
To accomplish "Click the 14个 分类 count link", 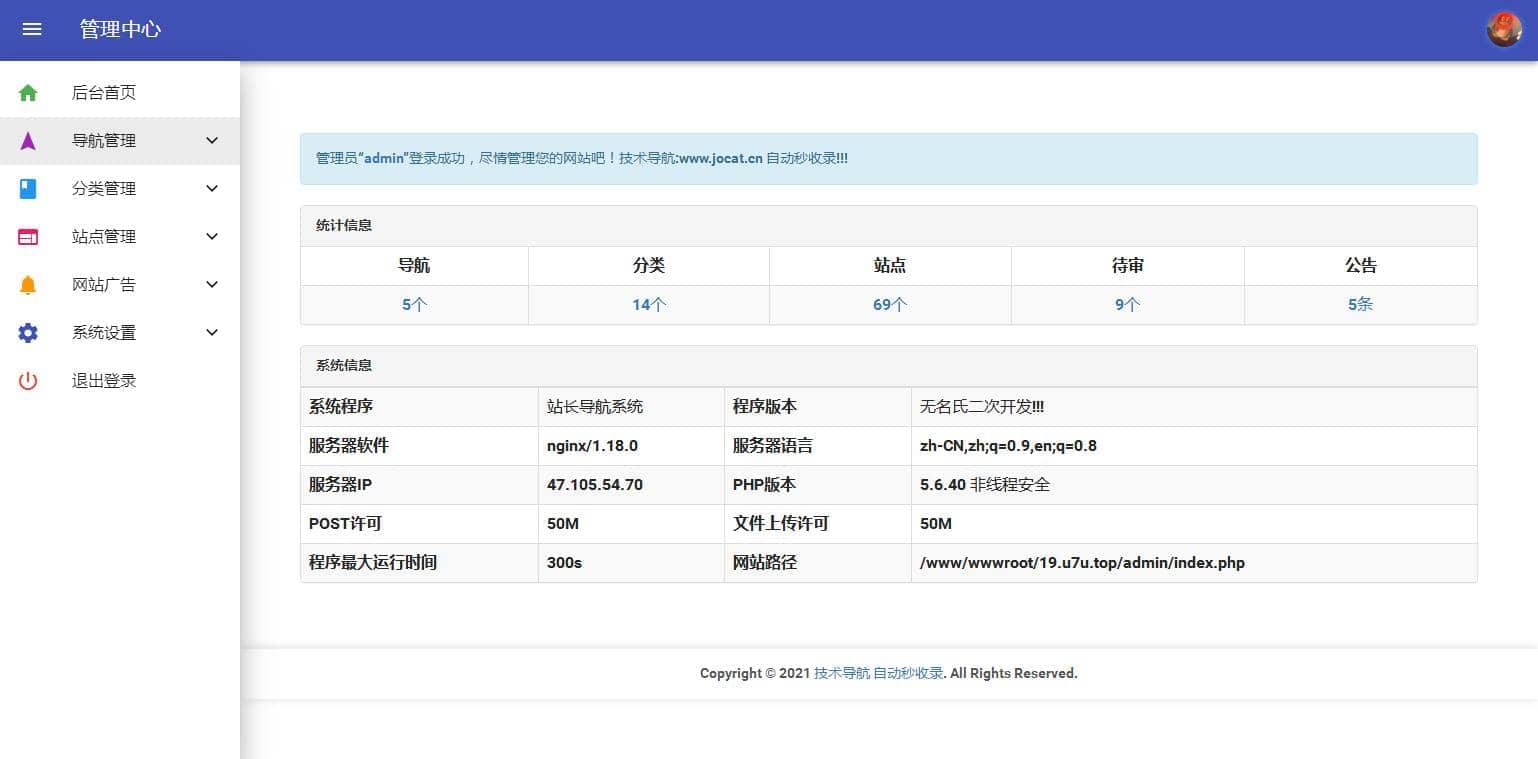I will [648, 305].
